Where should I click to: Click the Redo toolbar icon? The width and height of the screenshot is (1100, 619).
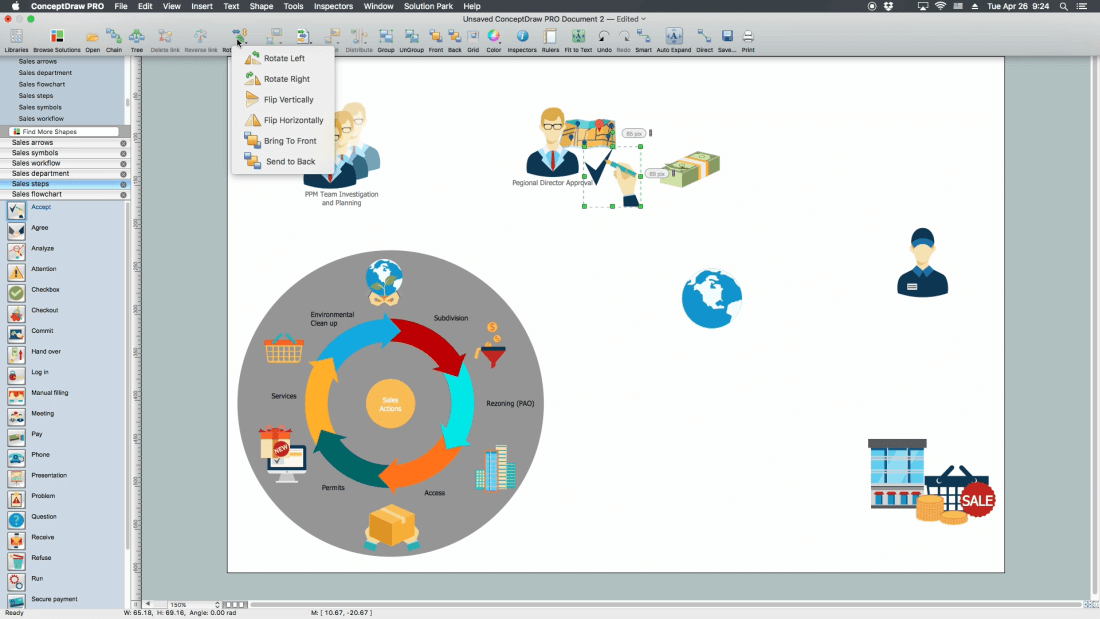623,40
